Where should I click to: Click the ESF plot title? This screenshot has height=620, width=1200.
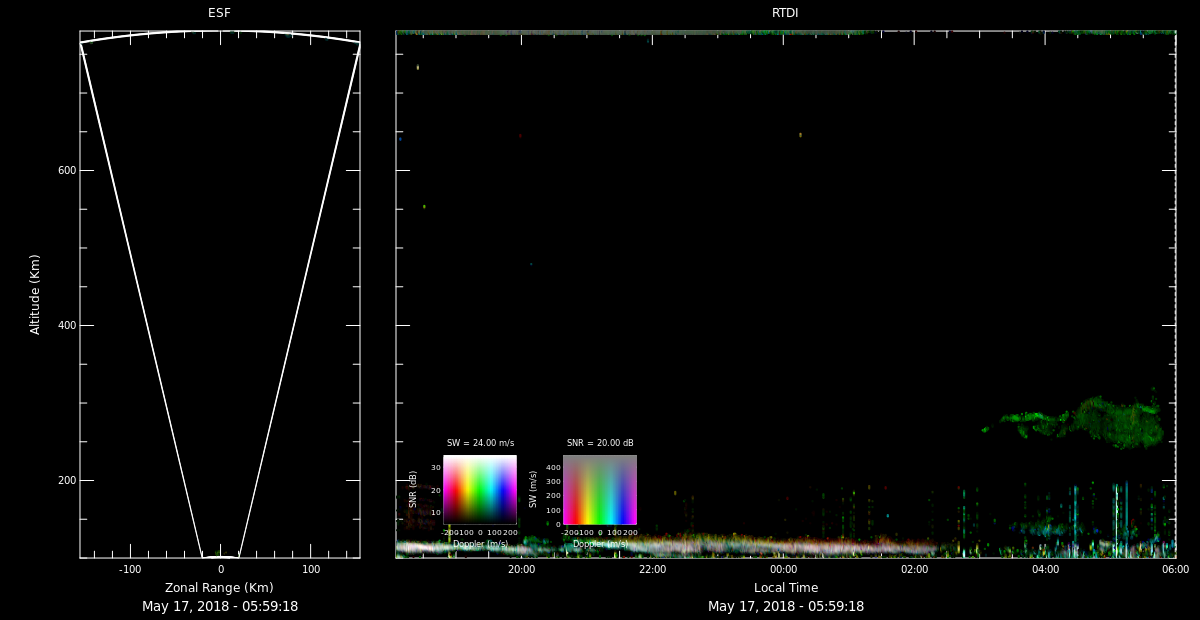219,13
